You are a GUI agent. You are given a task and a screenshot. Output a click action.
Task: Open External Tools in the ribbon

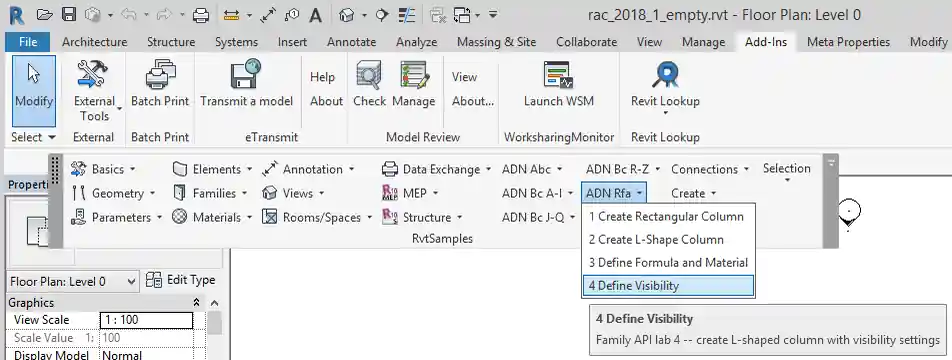pyautogui.click(x=94, y=90)
